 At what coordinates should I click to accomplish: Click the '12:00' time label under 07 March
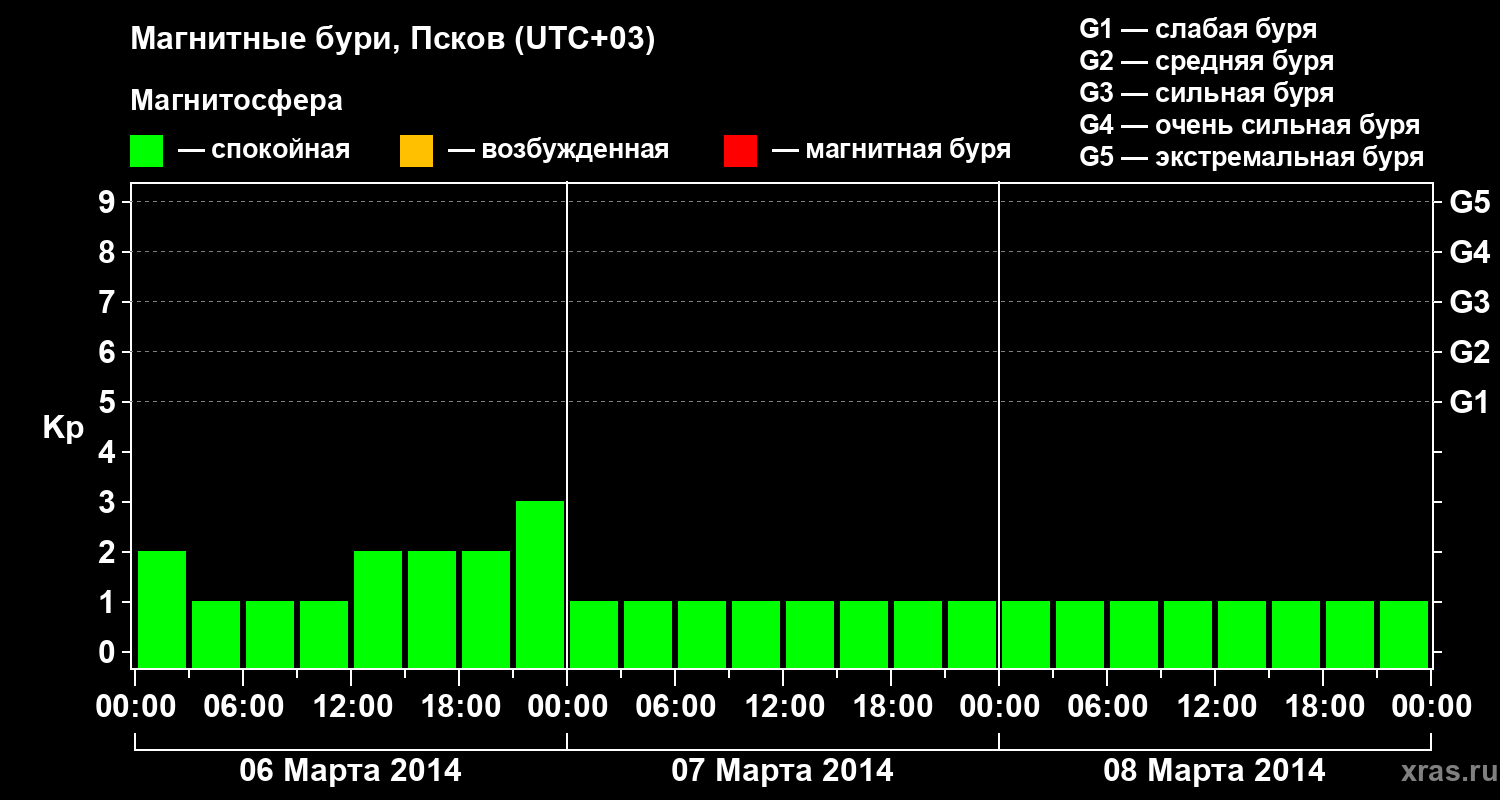(783, 707)
